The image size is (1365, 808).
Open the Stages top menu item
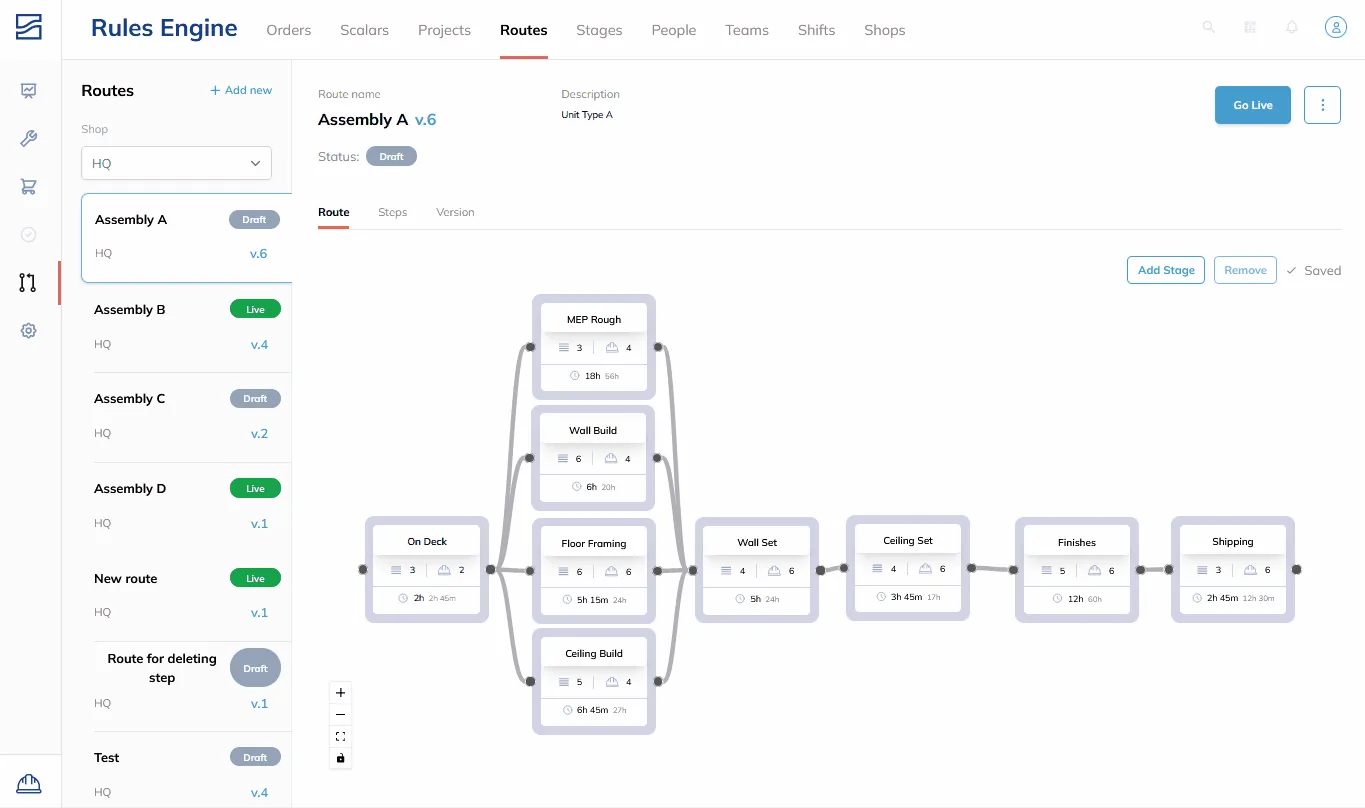pos(599,30)
